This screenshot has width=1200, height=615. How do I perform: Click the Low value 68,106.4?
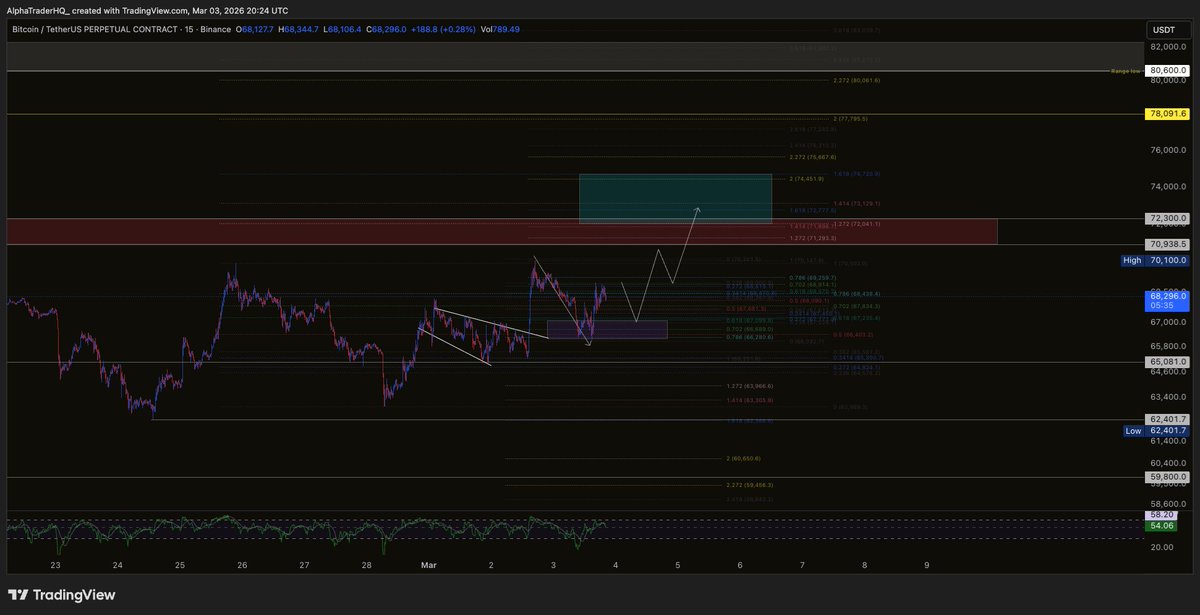(x=344, y=30)
